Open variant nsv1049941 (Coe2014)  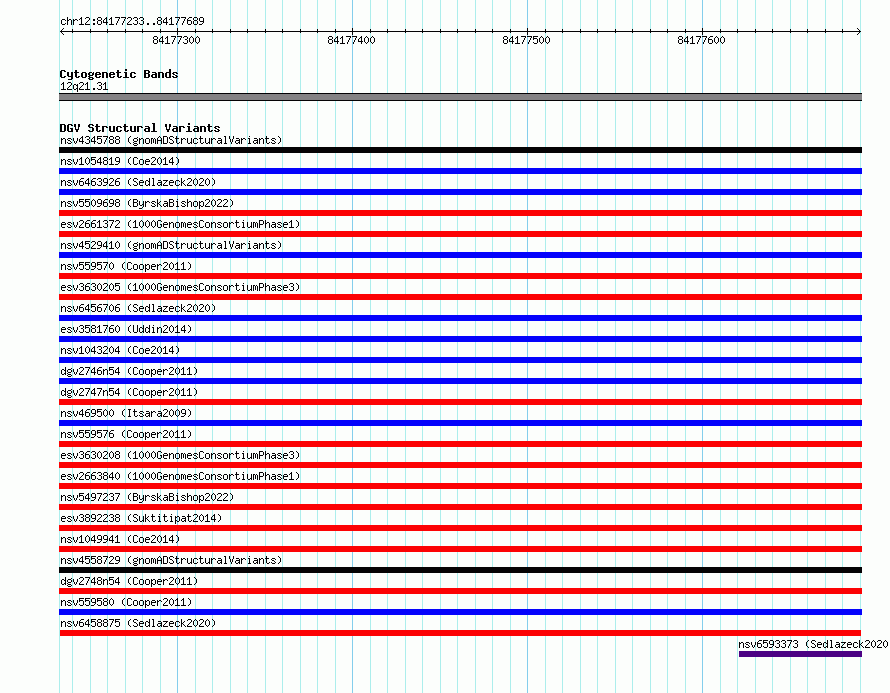coord(120,539)
